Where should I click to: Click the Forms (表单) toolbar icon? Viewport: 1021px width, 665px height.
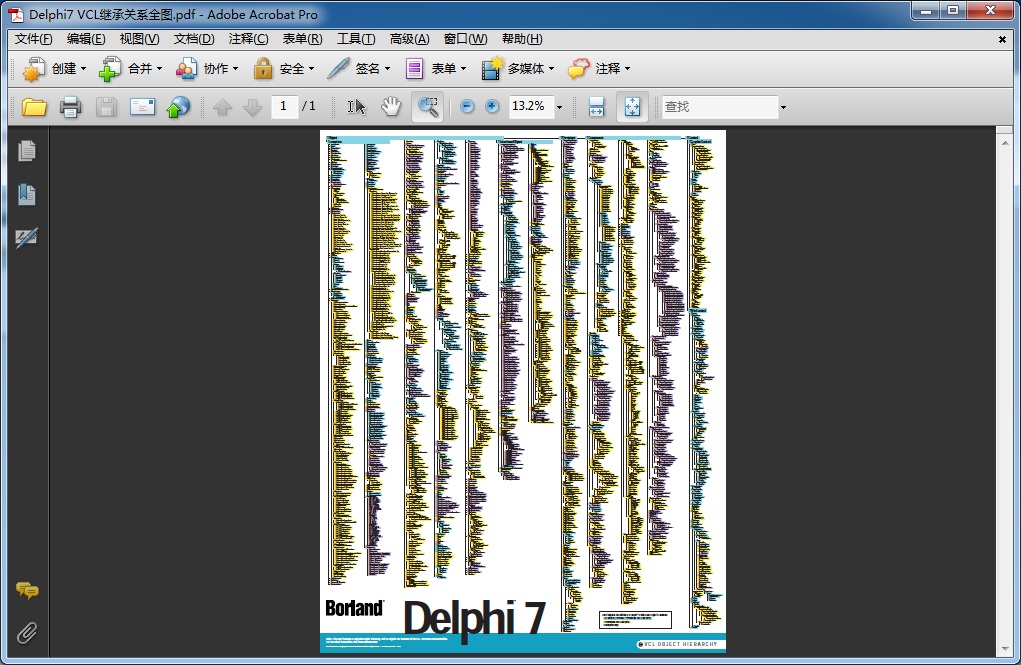[x=414, y=68]
